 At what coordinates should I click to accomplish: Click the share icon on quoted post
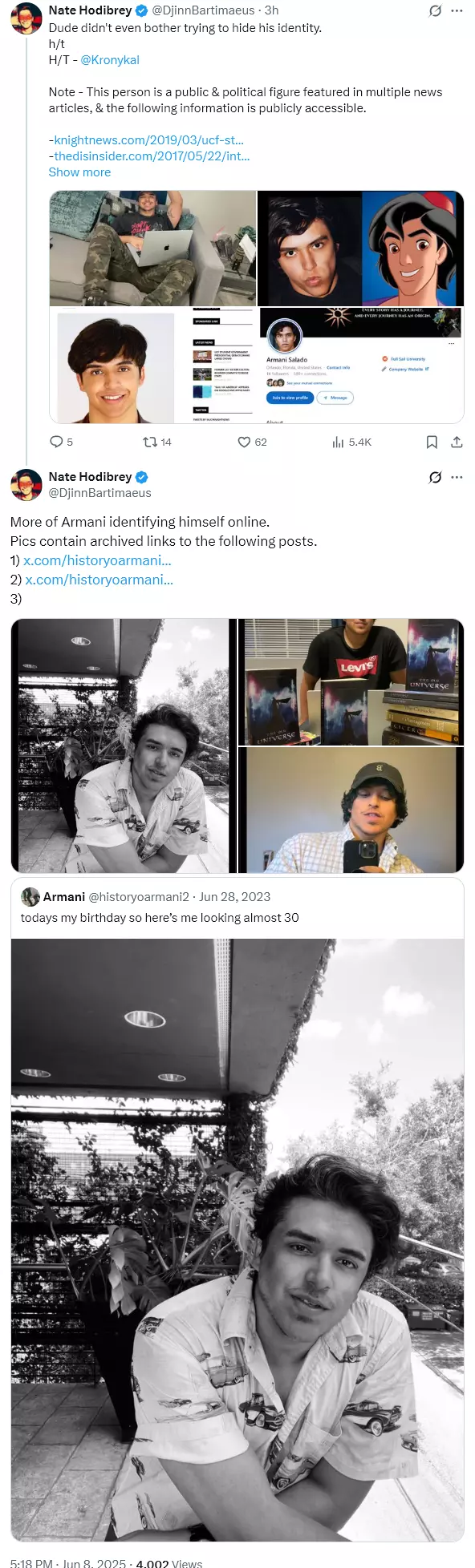(x=457, y=442)
